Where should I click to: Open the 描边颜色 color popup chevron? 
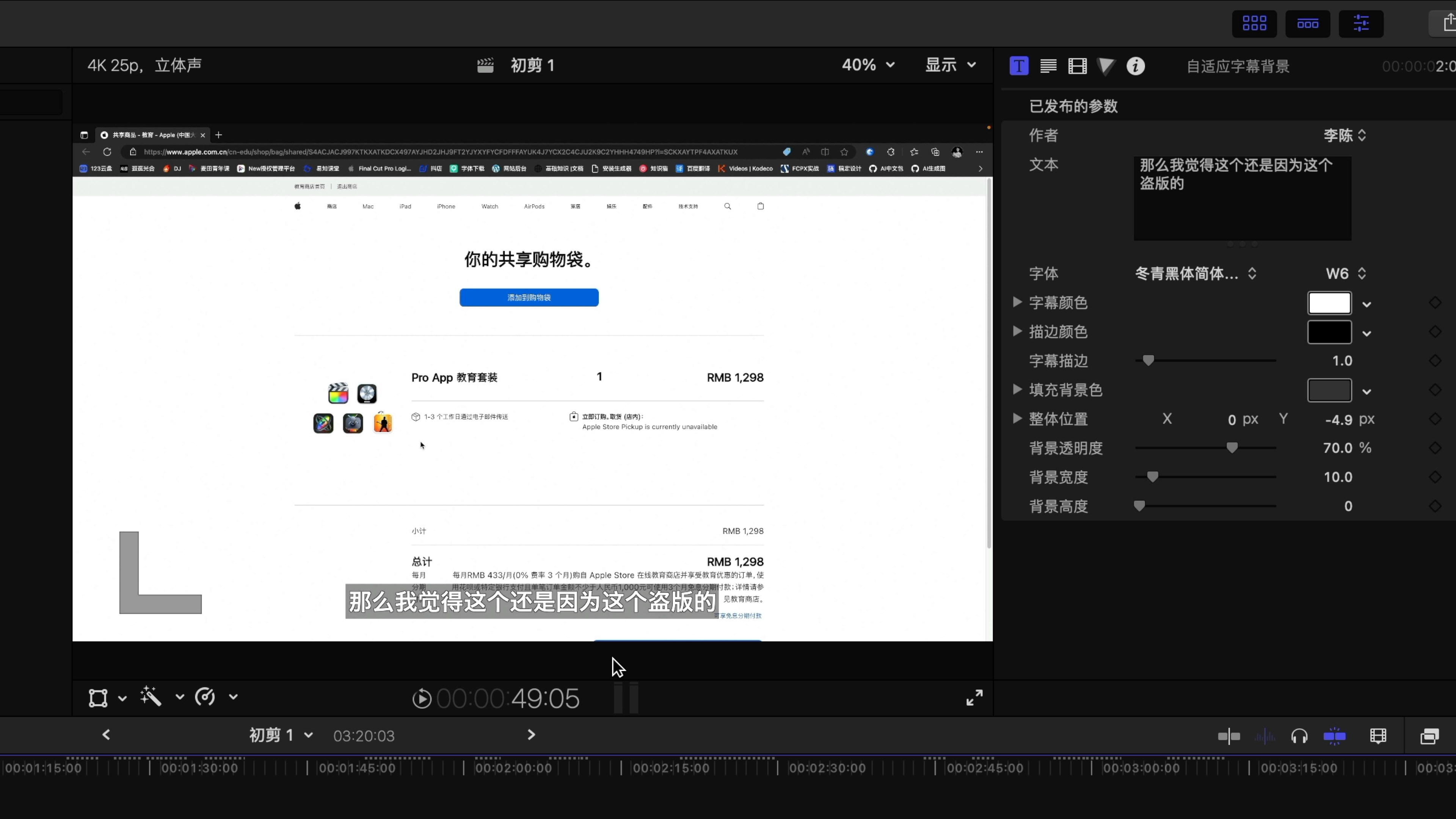click(1367, 334)
